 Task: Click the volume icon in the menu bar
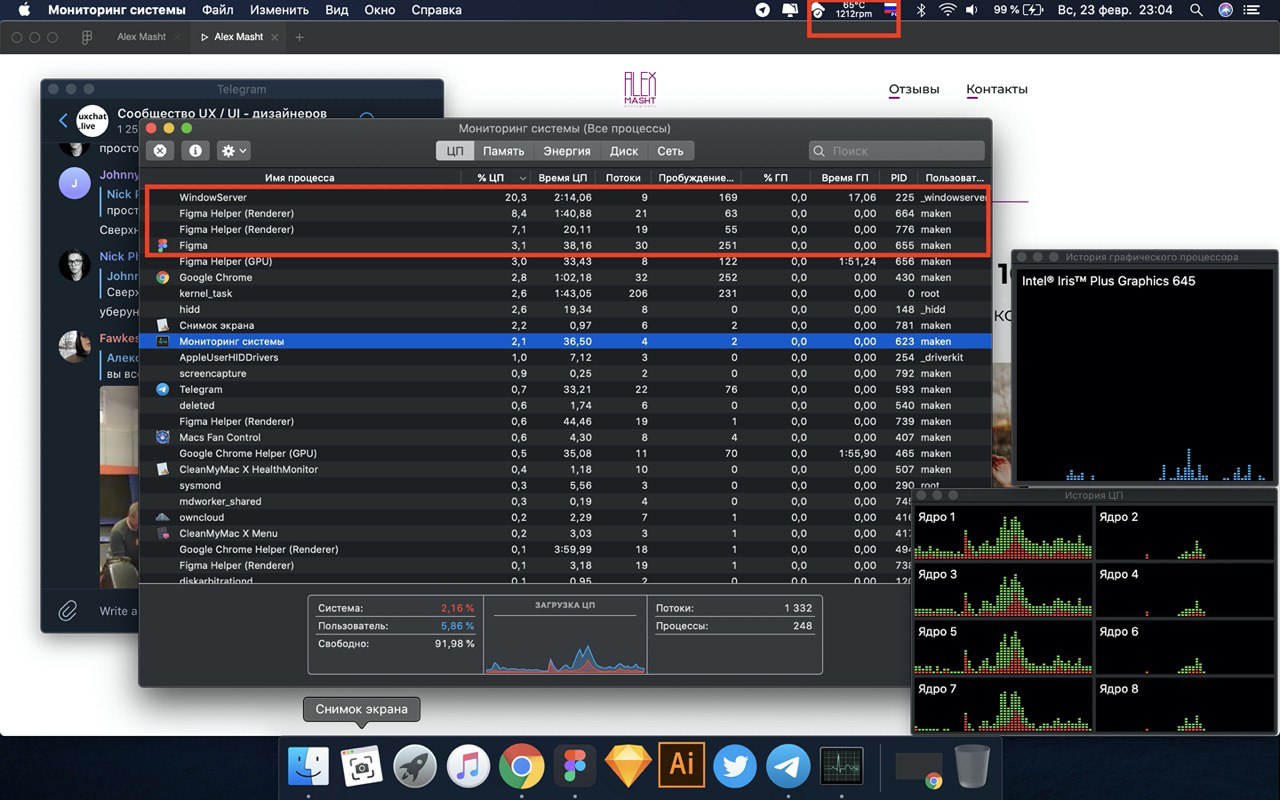[x=972, y=10]
